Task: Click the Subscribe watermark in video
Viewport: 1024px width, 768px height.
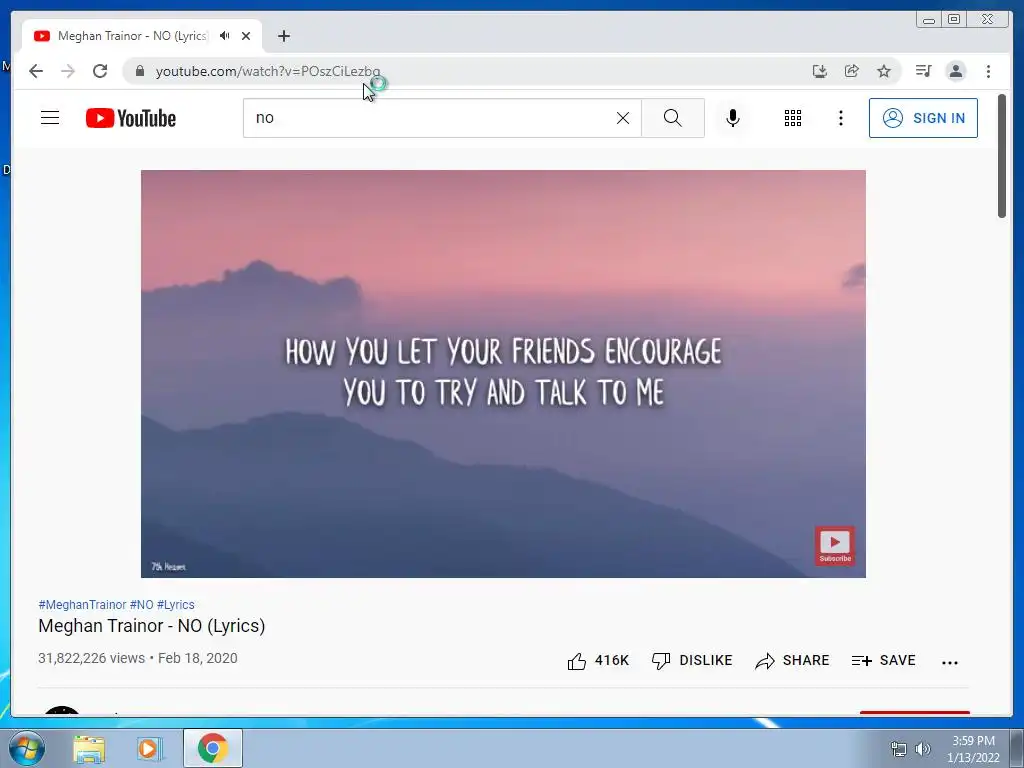Action: click(x=835, y=545)
